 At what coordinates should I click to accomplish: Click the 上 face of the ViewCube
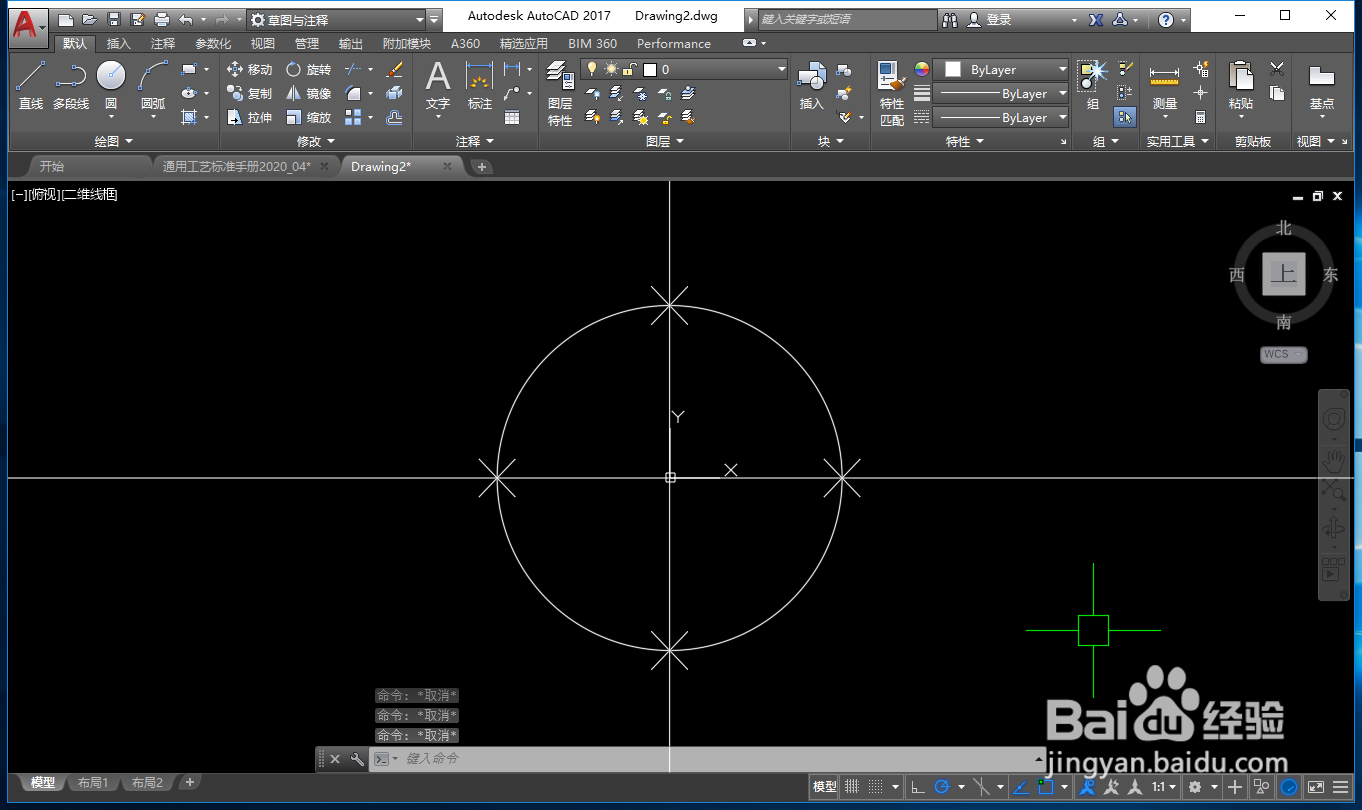click(1283, 274)
